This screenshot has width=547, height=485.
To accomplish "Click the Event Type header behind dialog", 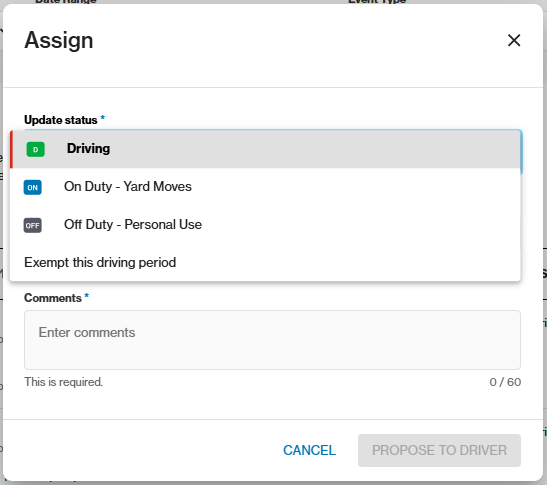I will [377, 1].
